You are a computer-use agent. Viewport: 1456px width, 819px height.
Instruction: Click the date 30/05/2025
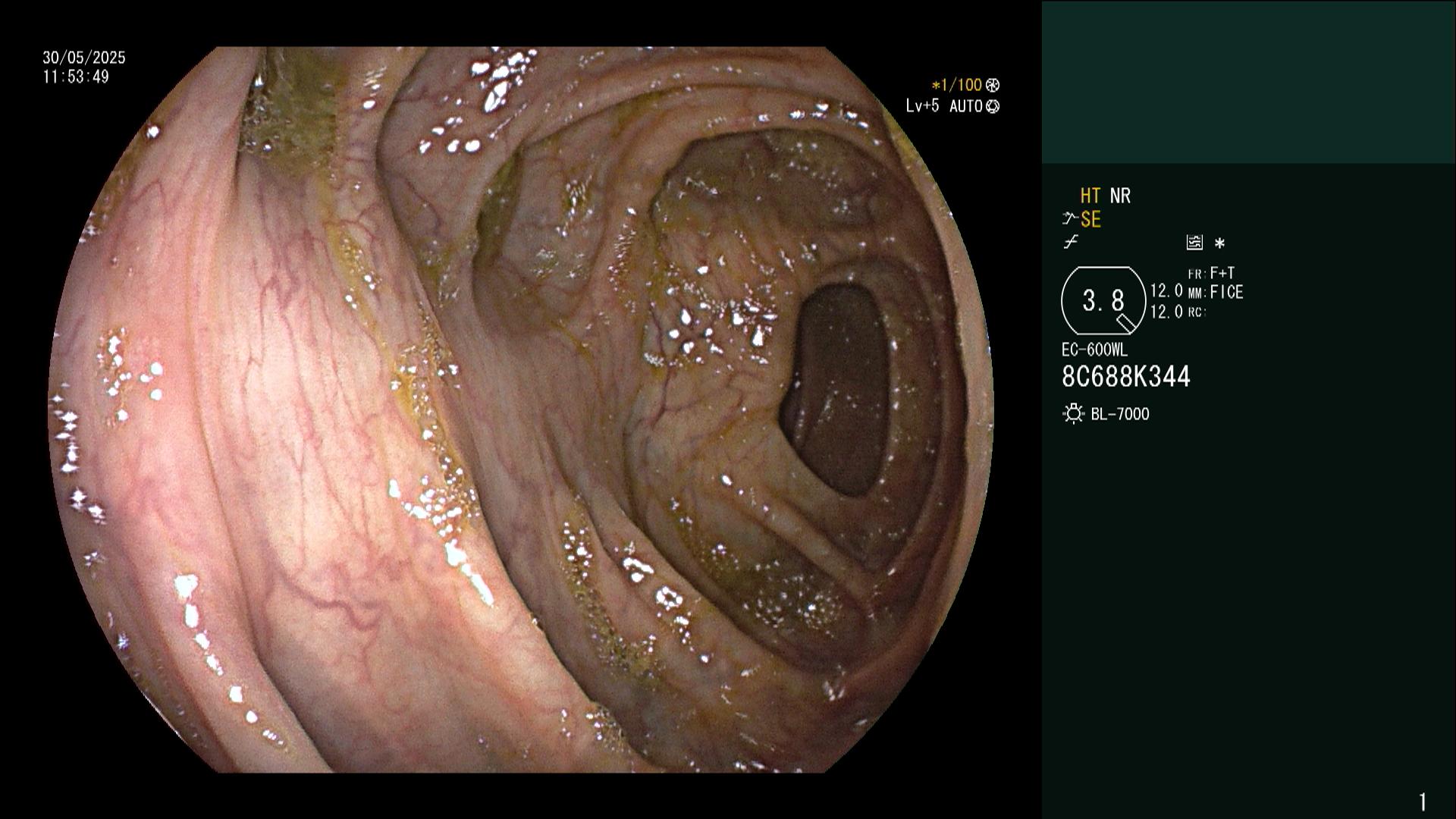[x=84, y=58]
